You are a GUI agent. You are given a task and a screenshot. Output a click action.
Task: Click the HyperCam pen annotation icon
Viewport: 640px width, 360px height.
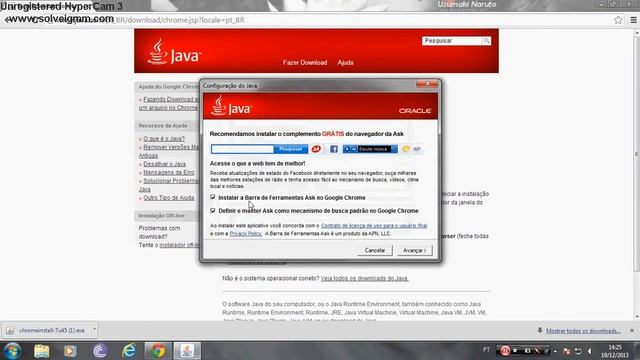point(537,351)
